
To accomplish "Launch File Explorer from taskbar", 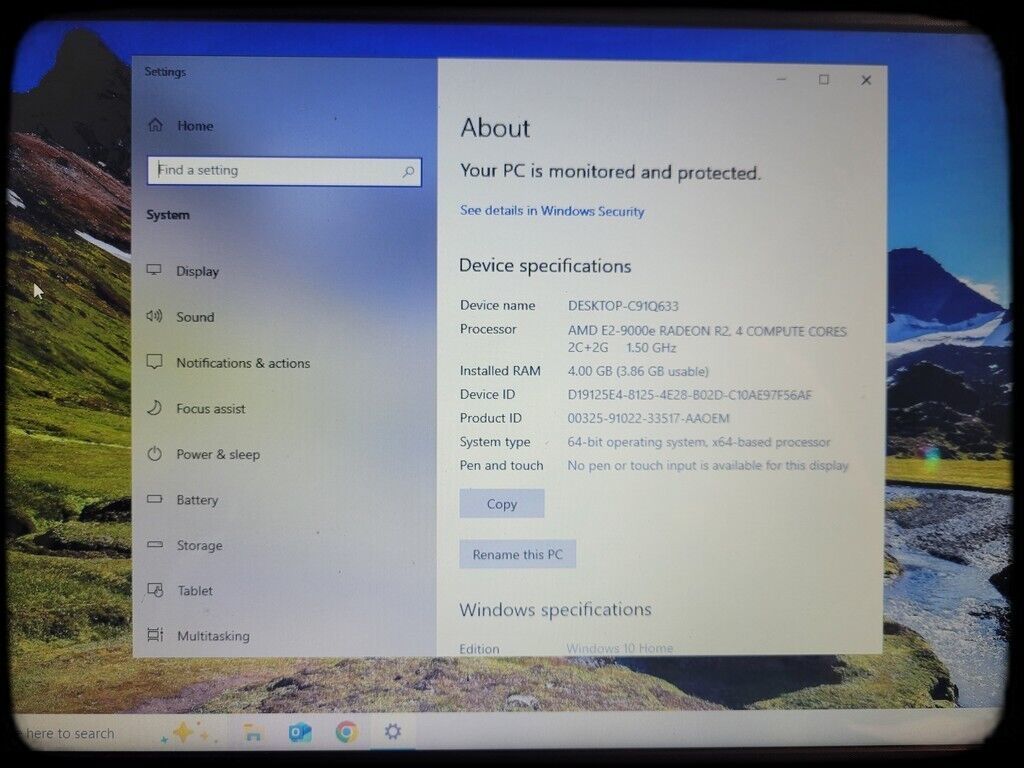I will click(252, 733).
